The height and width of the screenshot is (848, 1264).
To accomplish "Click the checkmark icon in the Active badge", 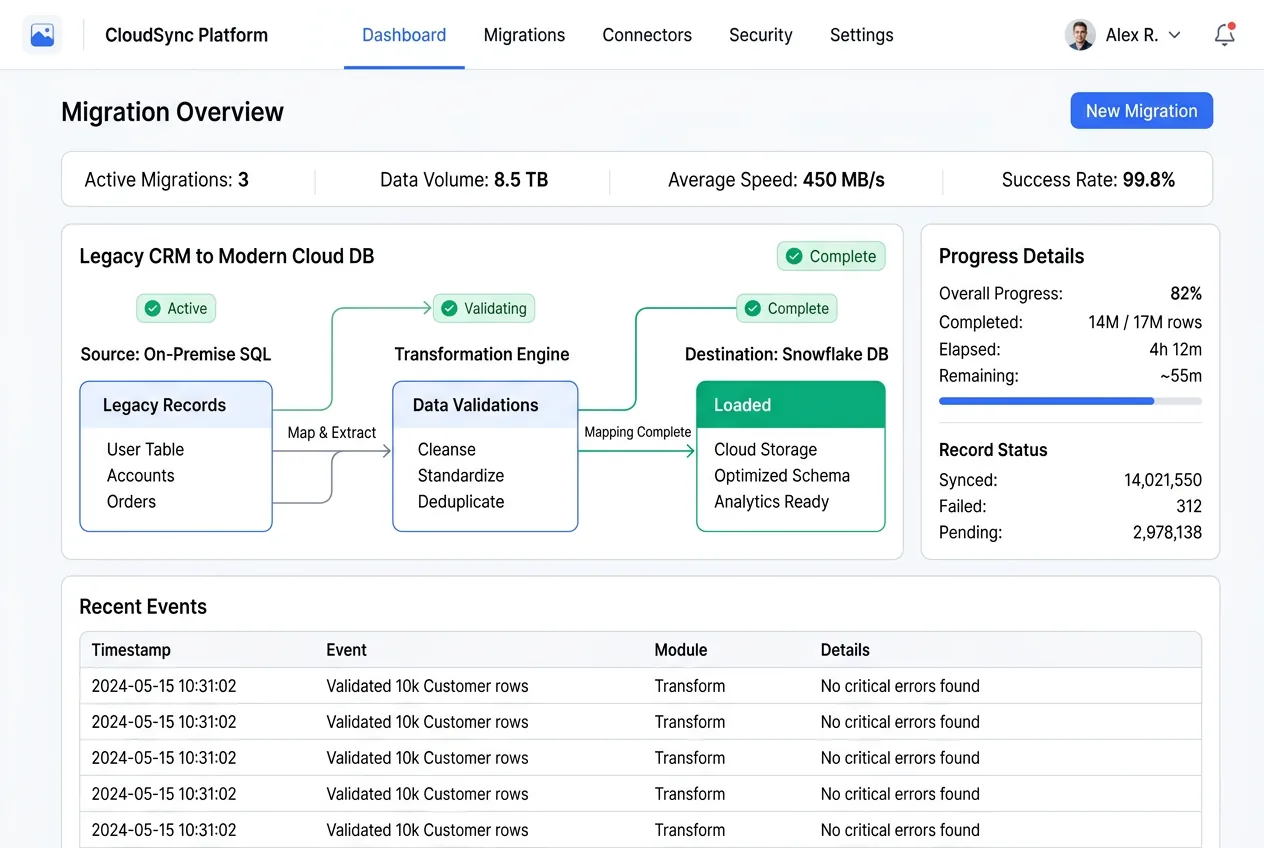I will [x=152, y=308].
